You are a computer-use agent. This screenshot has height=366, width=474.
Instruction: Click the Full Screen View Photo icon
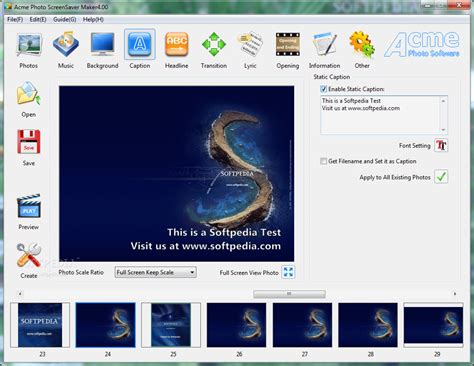(288, 272)
